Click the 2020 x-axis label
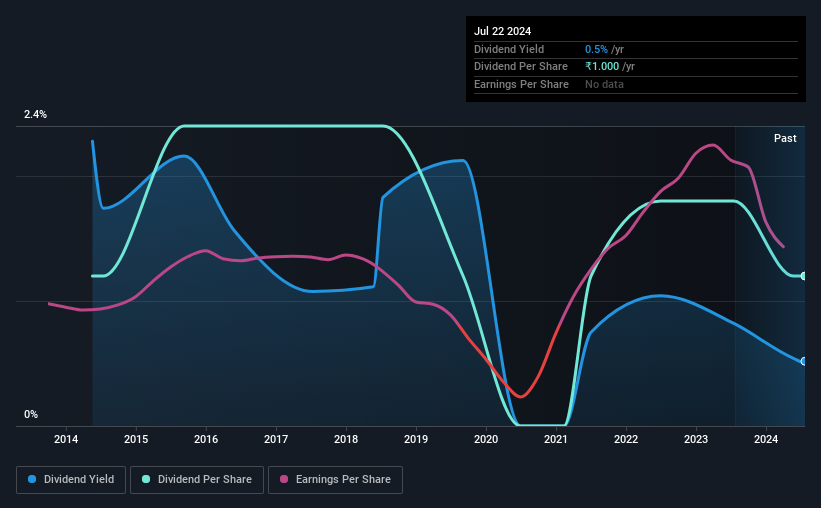This screenshot has width=821, height=508. point(486,439)
